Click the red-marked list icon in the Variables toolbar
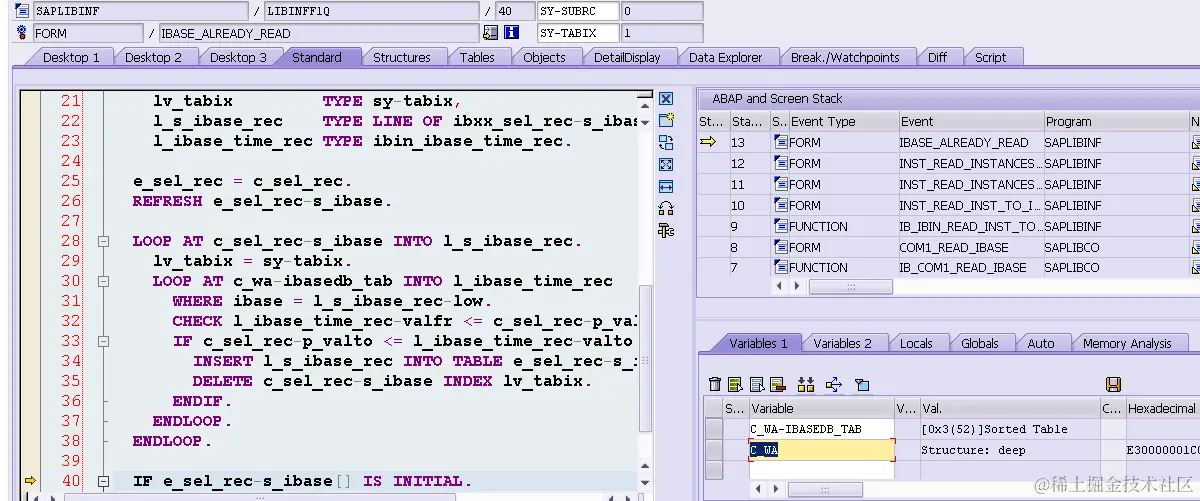 tap(777, 384)
